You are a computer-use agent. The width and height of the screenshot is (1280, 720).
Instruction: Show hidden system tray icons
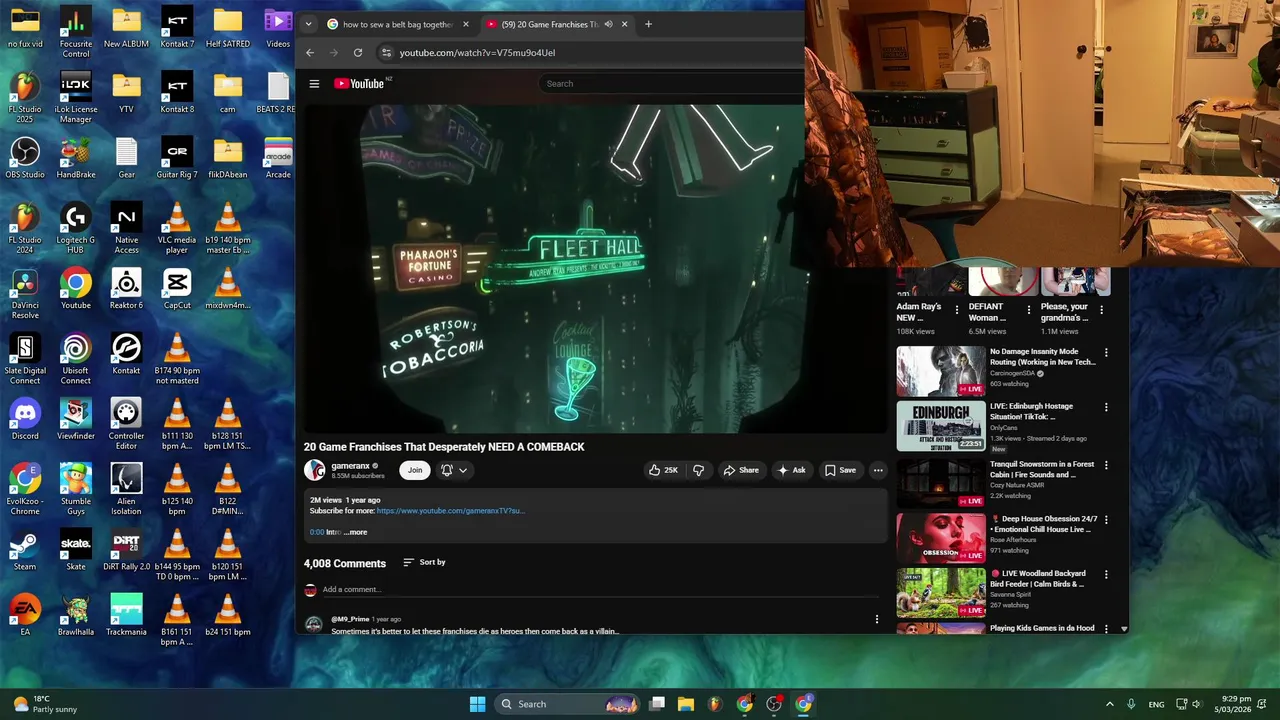coord(1109,704)
